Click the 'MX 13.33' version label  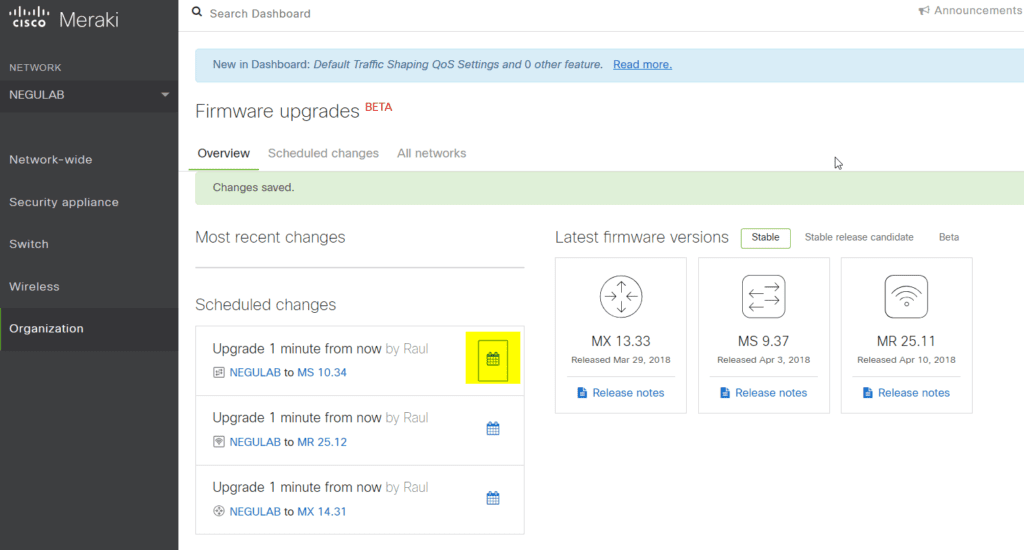tap(620, 341)
